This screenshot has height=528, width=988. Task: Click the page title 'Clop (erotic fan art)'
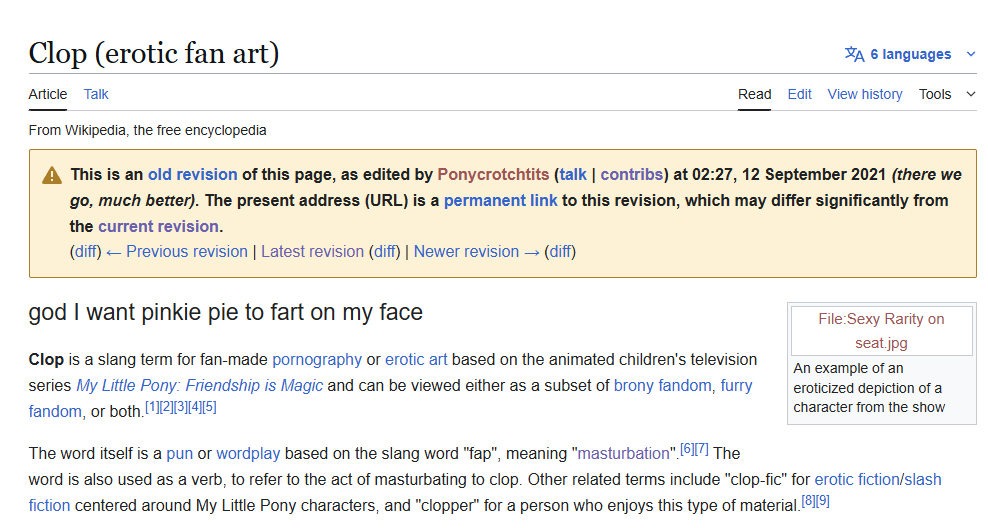[154, 54]
